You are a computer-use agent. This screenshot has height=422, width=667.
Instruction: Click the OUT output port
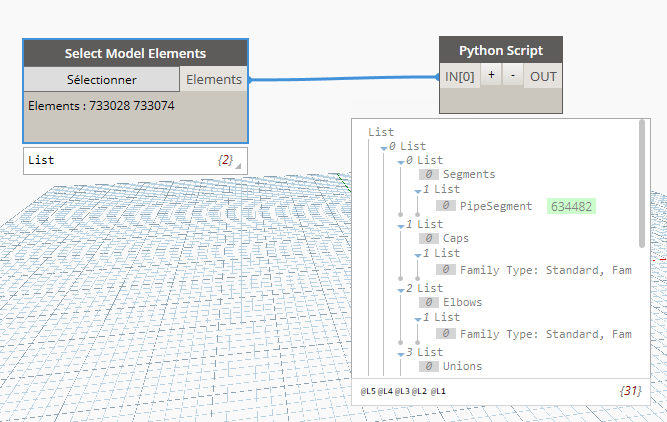coord(543,76)
